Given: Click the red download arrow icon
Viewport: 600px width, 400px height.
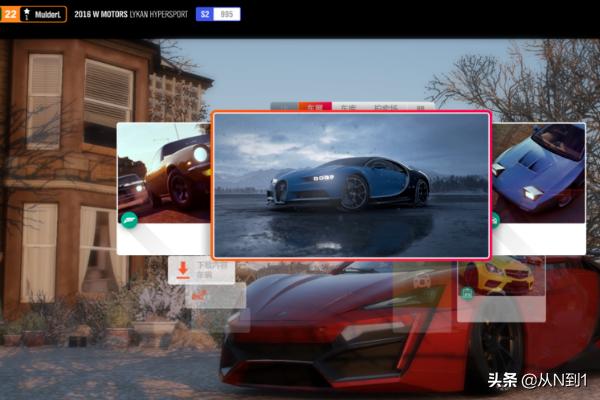Looking at the screenshot, I should pos(183,270).
